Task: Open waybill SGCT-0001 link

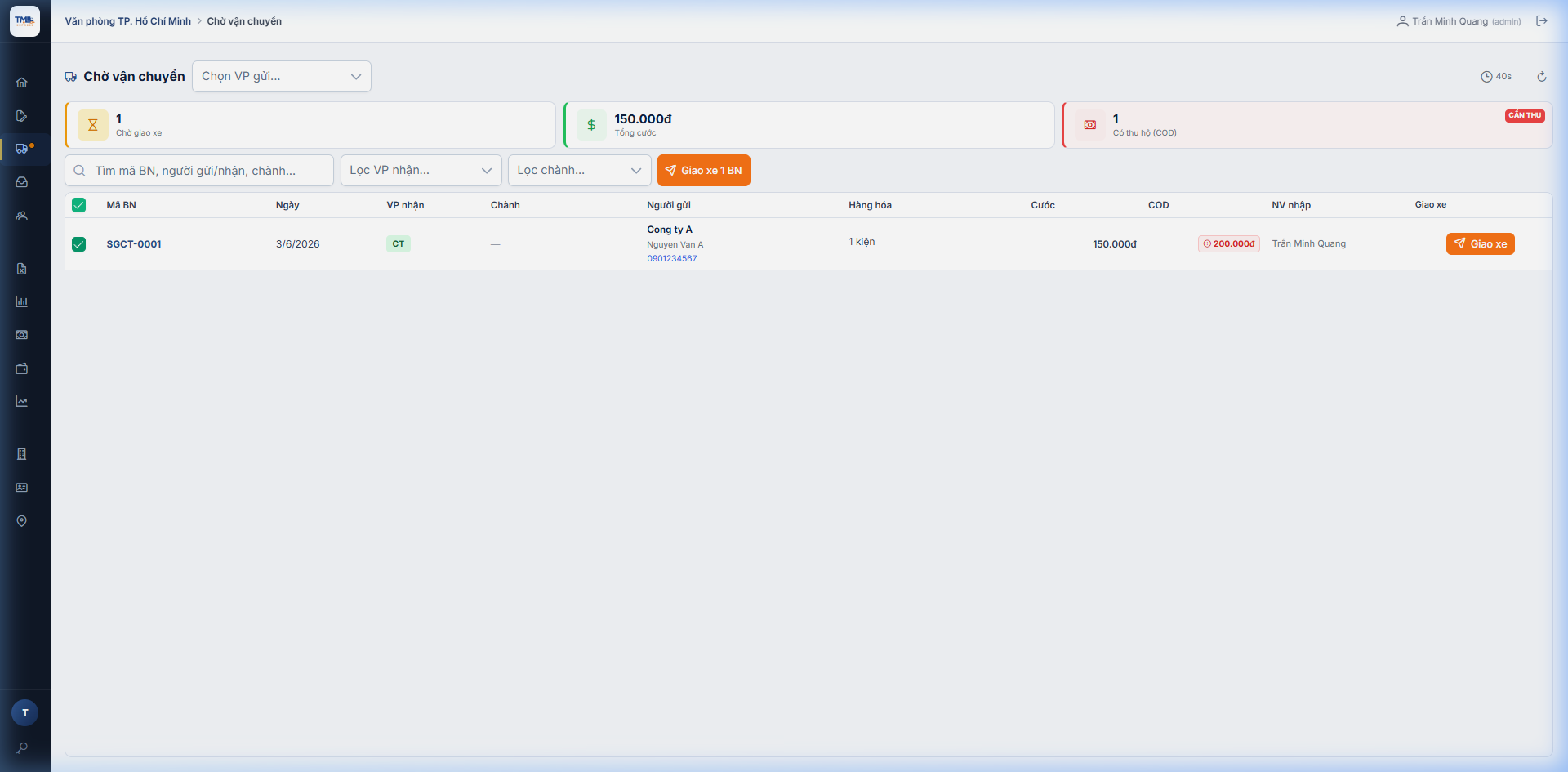Action: click(134, 244)
